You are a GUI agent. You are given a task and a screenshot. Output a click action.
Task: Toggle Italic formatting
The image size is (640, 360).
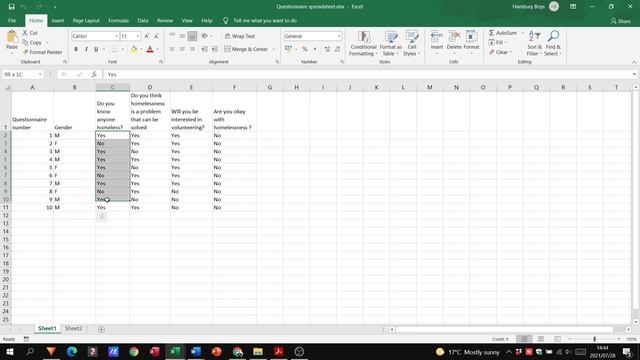[x=86, y=49]
